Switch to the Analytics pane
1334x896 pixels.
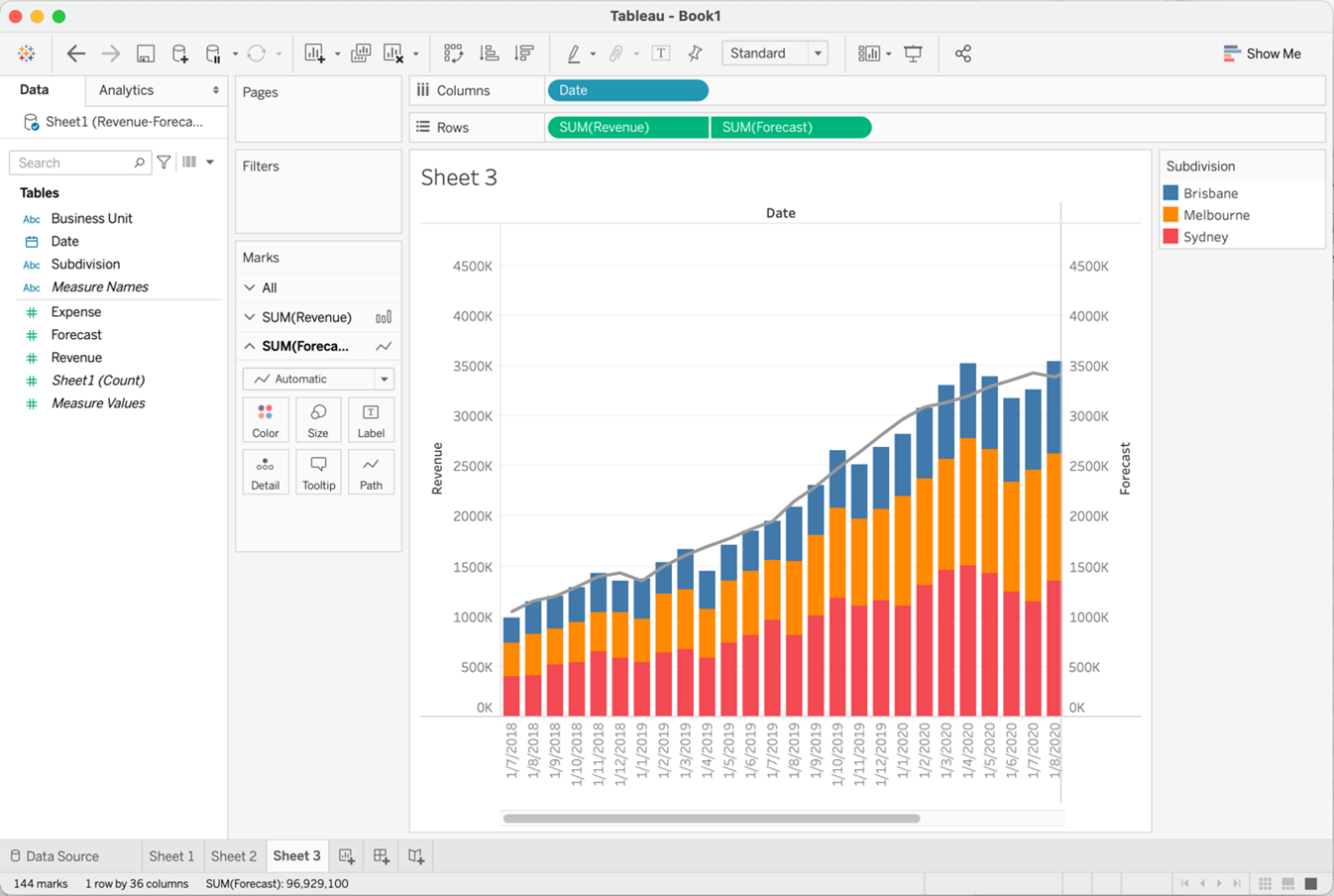click(x=124, y=89)
